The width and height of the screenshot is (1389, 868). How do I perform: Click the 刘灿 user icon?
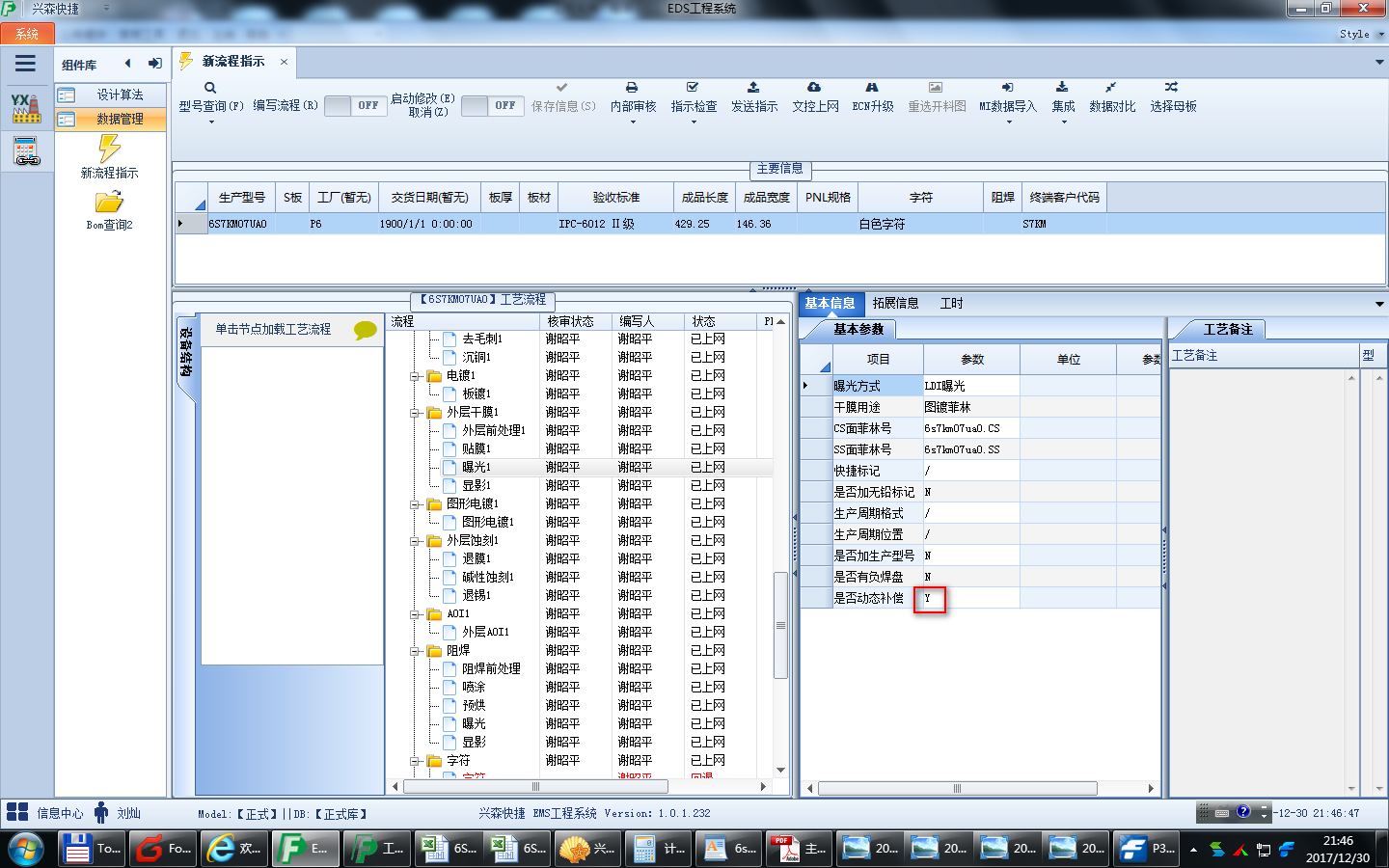click(101, 812)
